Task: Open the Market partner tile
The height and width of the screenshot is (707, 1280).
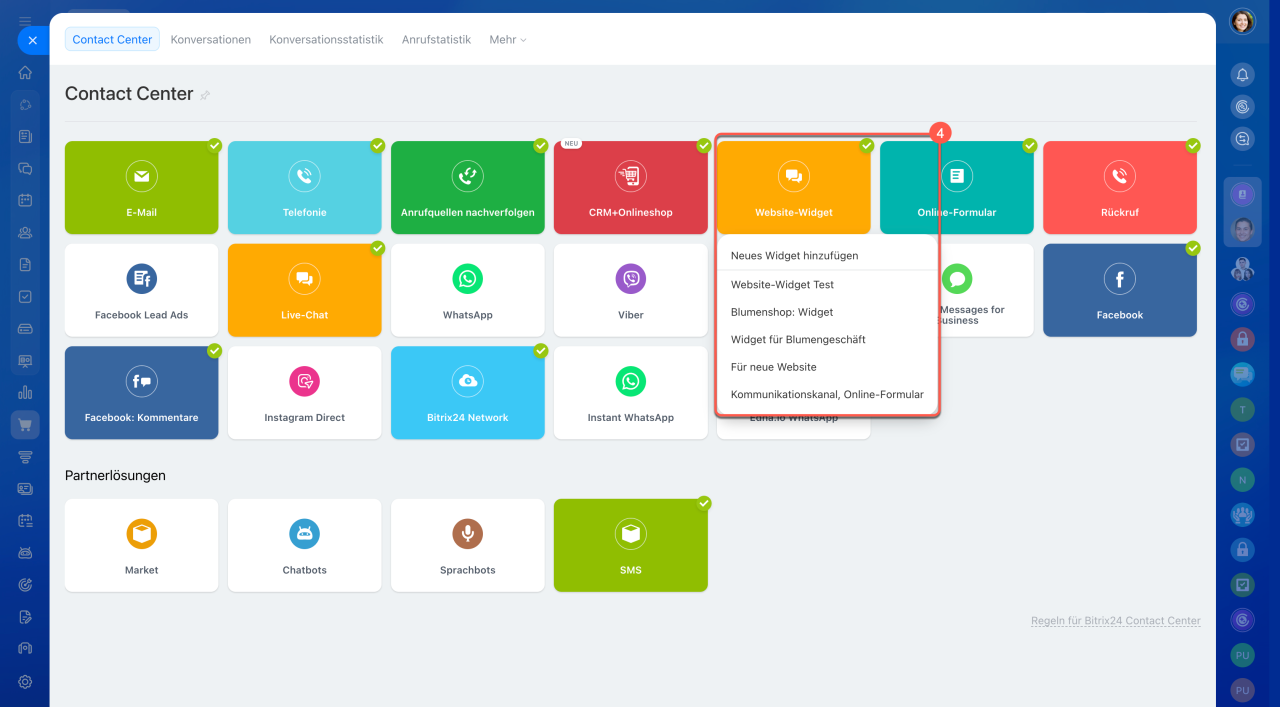Action: (141, 545)
